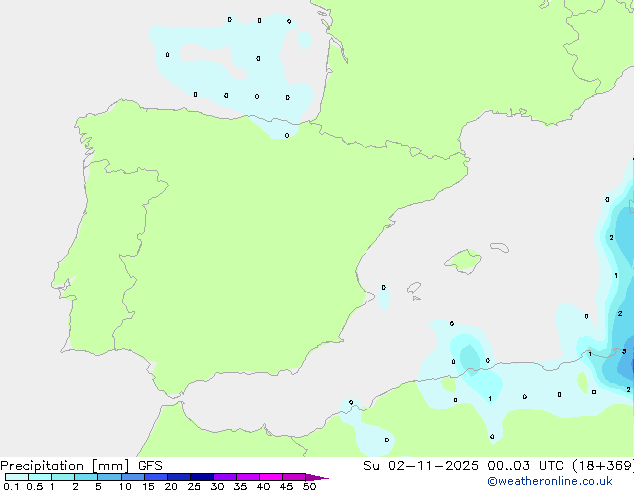Select the "0.1" legend label
This screenshot has width=634, height=490.
(x=11, y=486)
